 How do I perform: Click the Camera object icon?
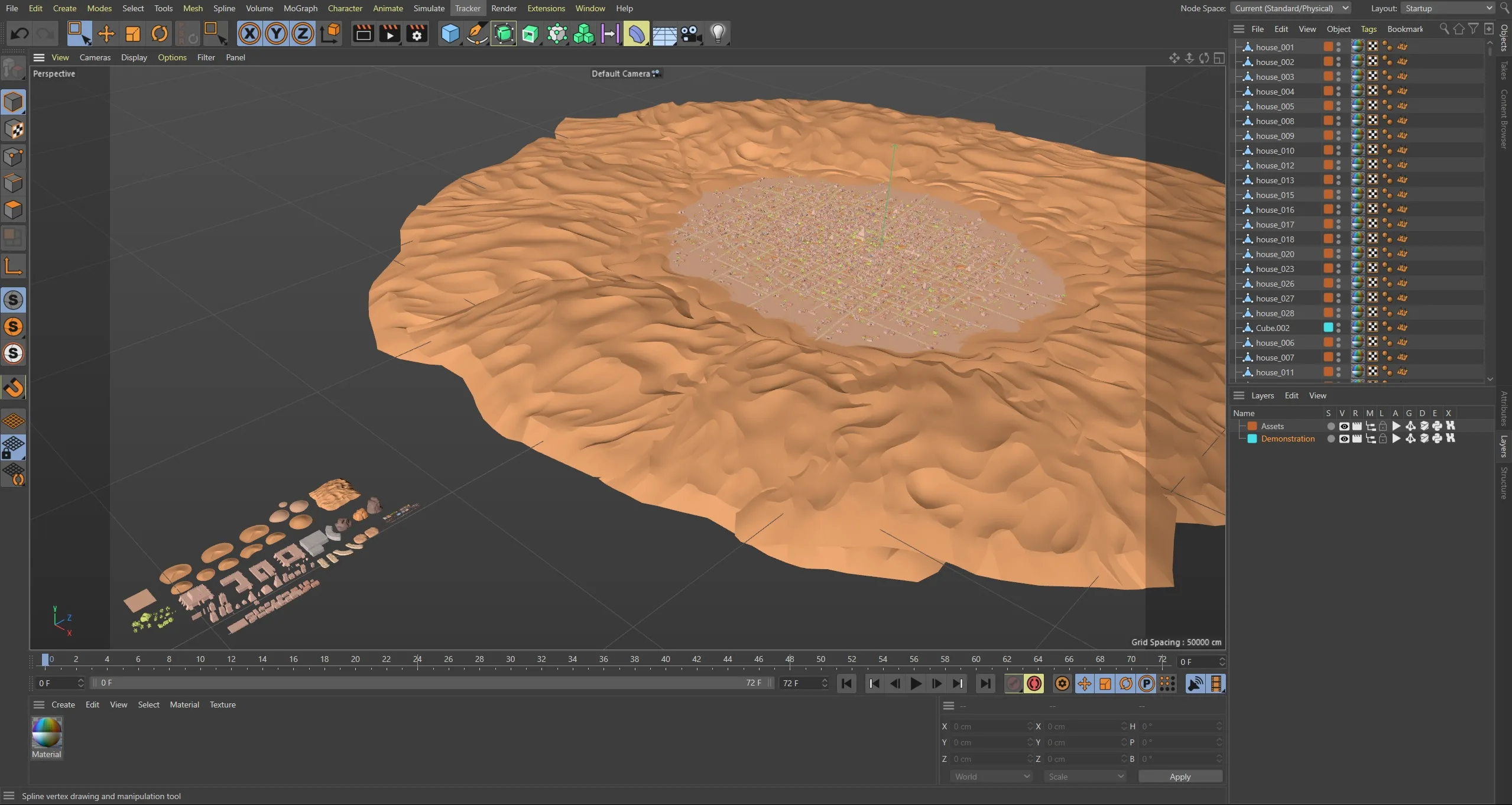pos(690,34)
